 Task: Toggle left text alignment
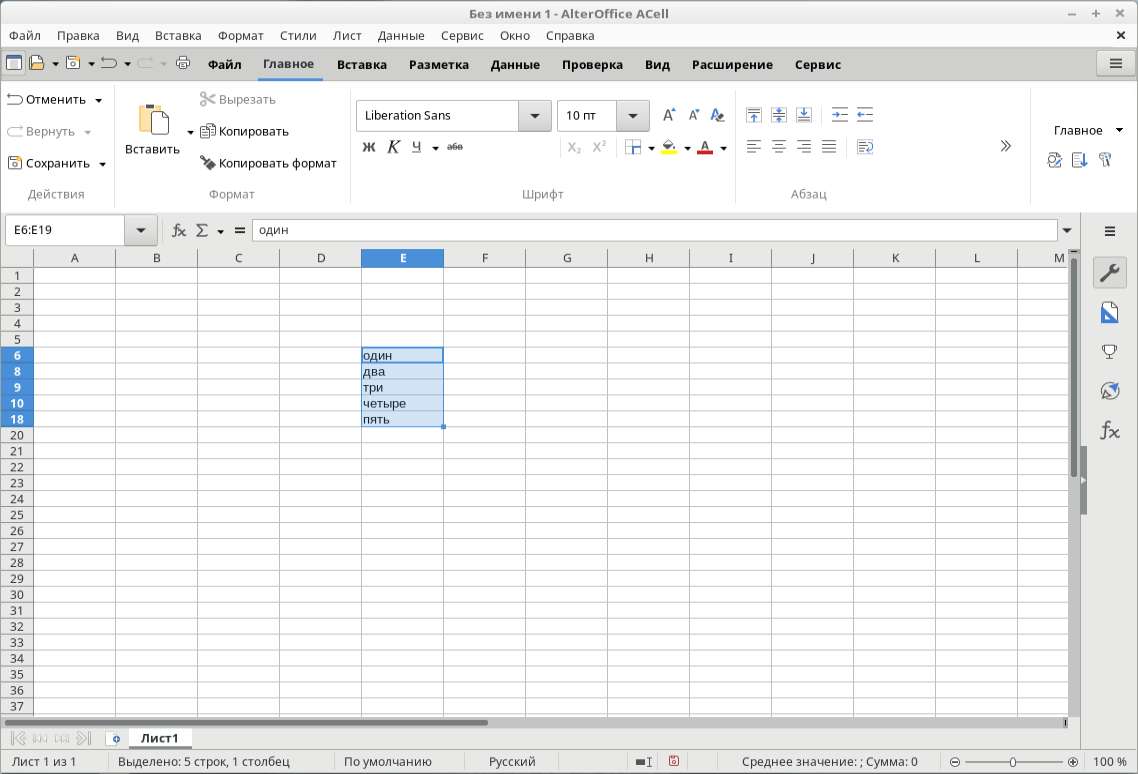pyautogui.click(x=753, y=147)
